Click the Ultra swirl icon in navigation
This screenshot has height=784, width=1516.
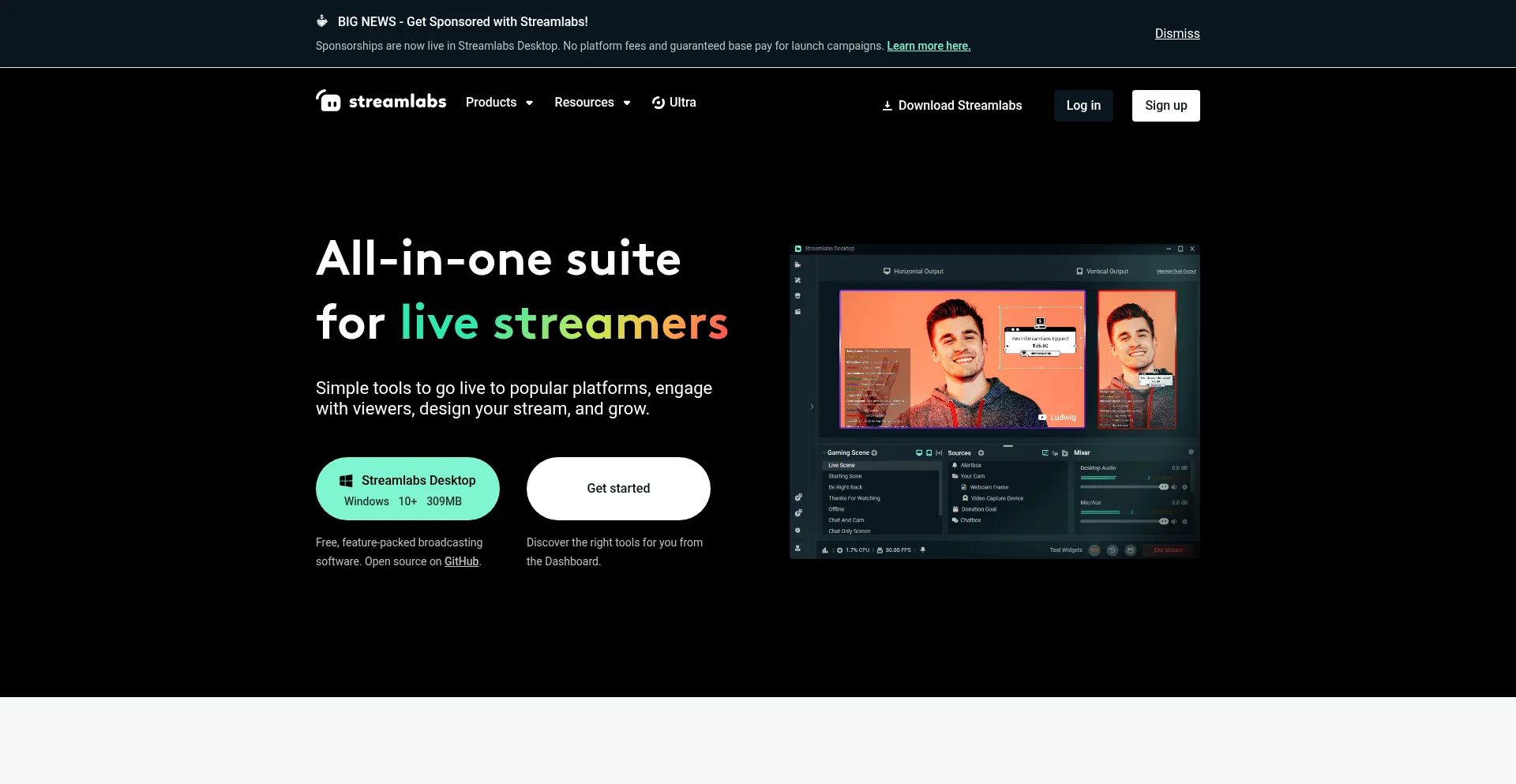[658, 103]
